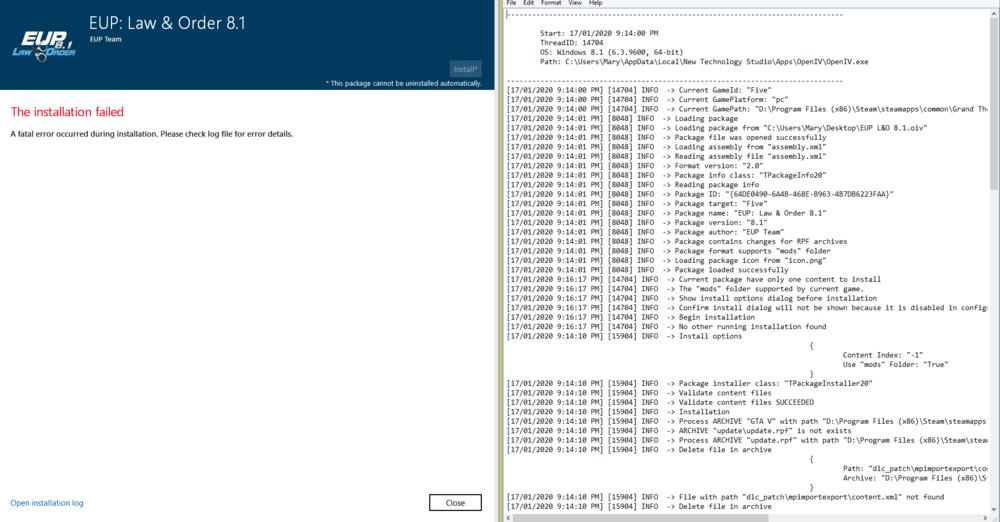Click the 'Start: 17/01/2020 9:14:00 PM' line
The width and height of the screenshot is (1000, 522).
(599, 33)
